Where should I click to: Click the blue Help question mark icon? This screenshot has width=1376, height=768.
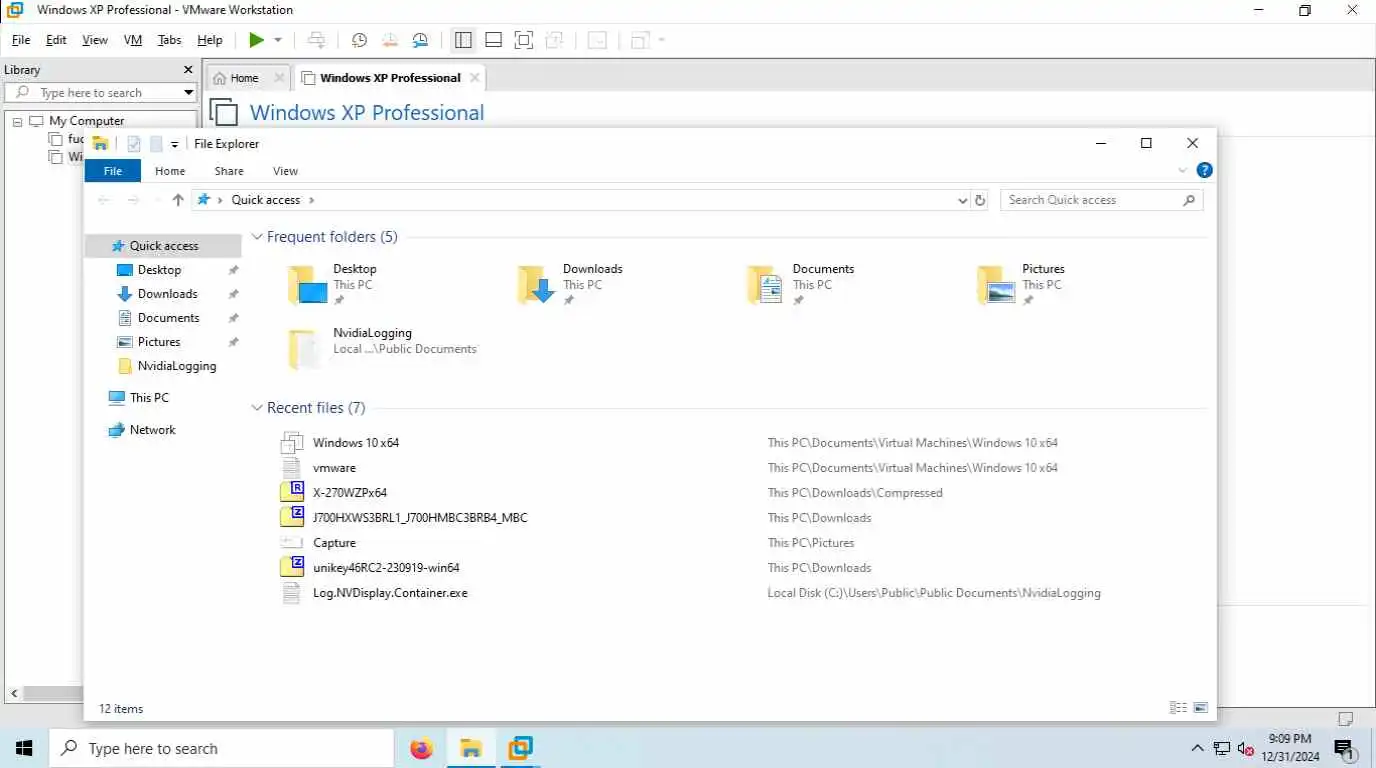click(x=1205, y=171)
